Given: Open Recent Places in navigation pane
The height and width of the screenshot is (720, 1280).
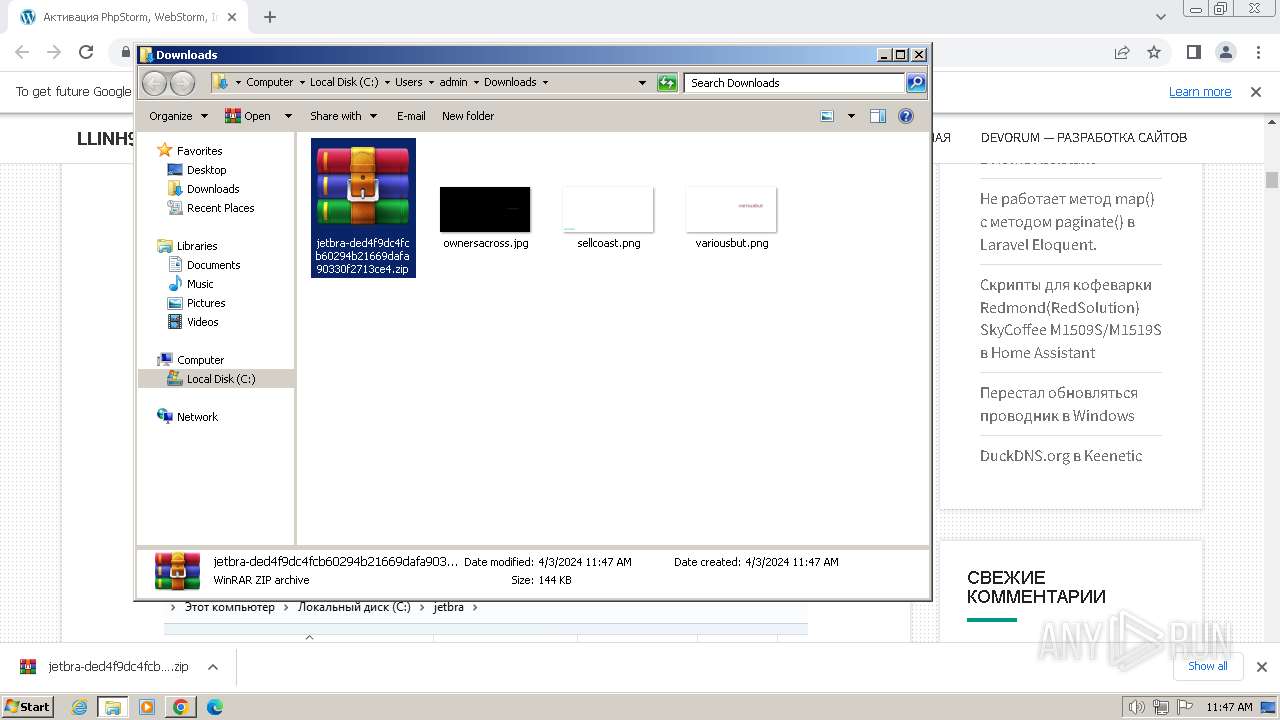Looking at the screenshot, I should point(220,208).
